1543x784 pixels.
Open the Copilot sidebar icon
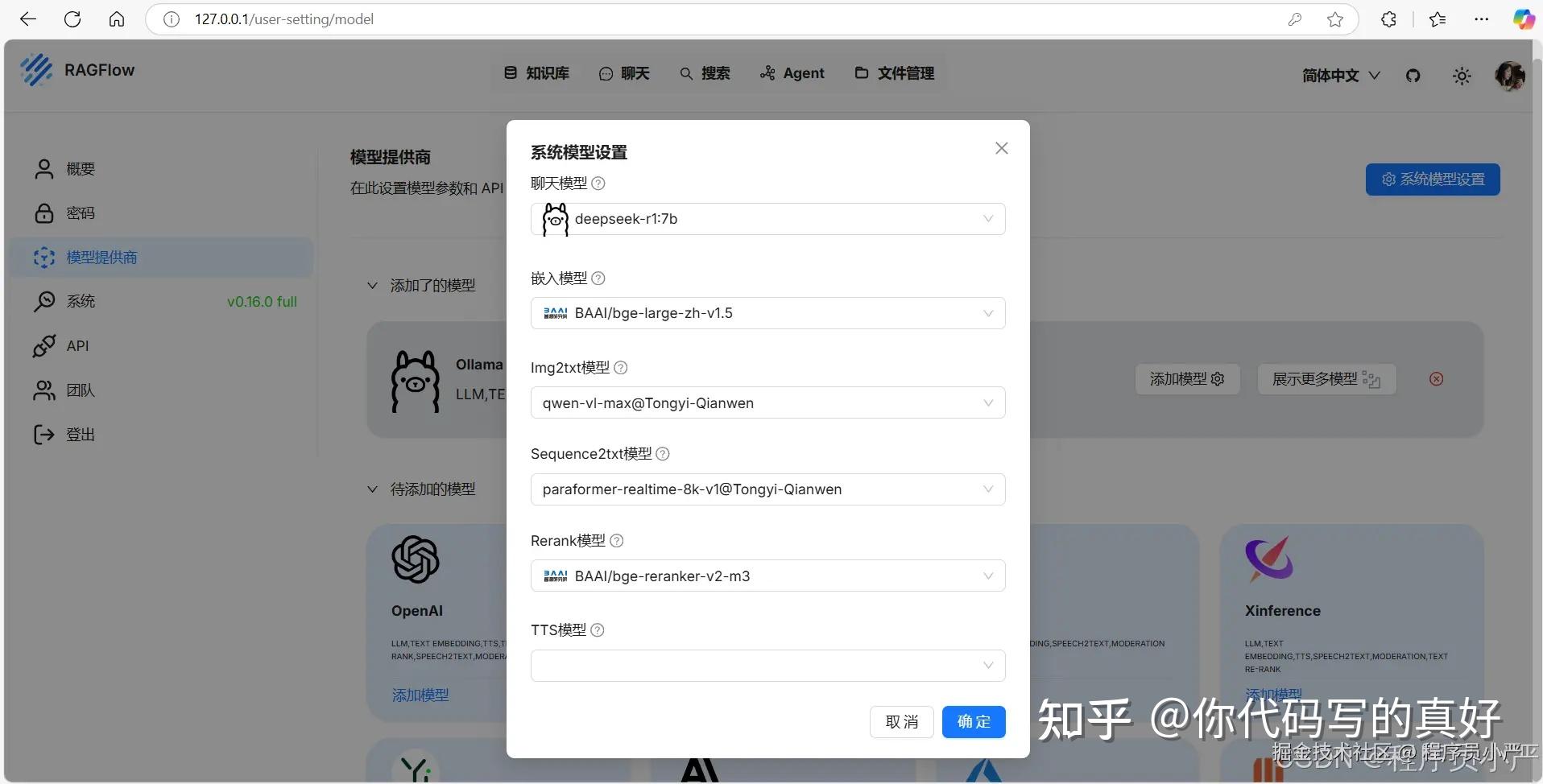click(x=1524, y=19)
